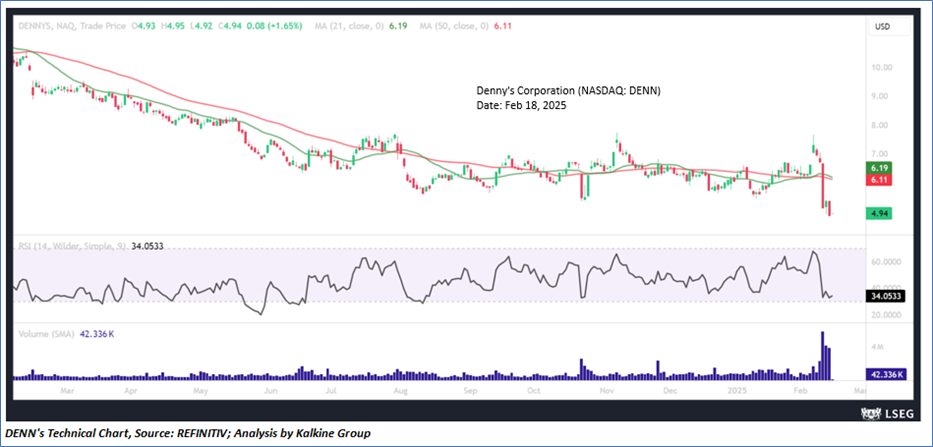Image resolution: width=933 pixels, height=447 pixels.
Task: Click the 60.0000 RSI axis label
Action: coord(886,262)
